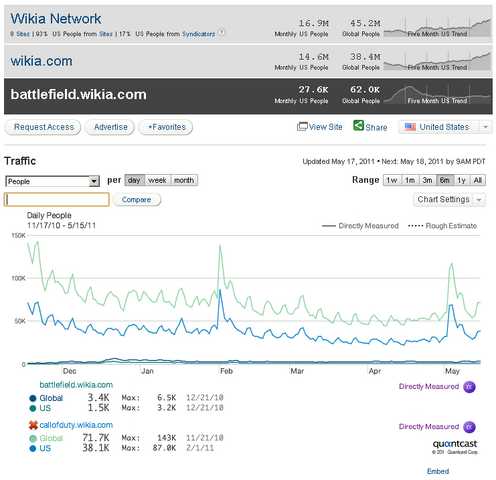
Task: Click the View Site link text
Action: (326, 127)
